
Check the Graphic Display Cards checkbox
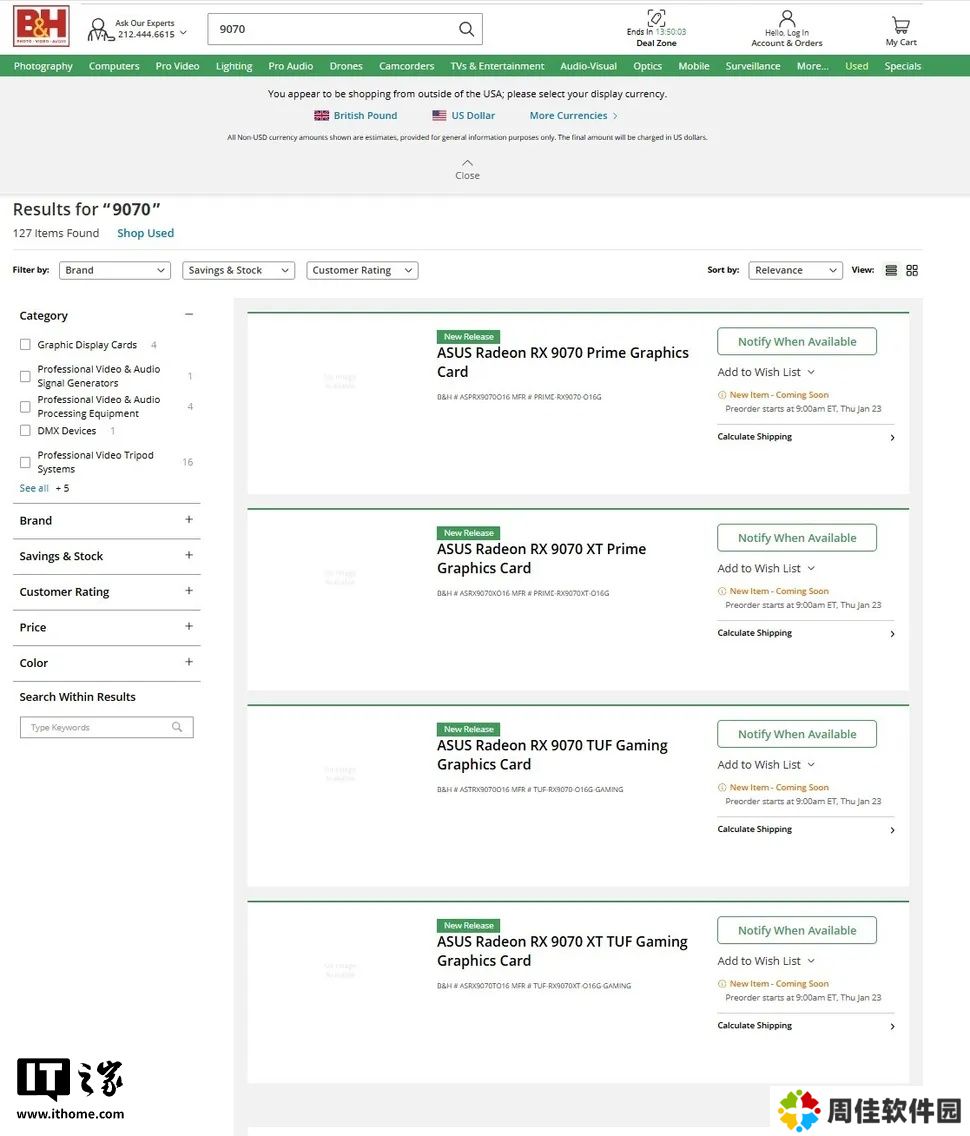pos(26,345)
